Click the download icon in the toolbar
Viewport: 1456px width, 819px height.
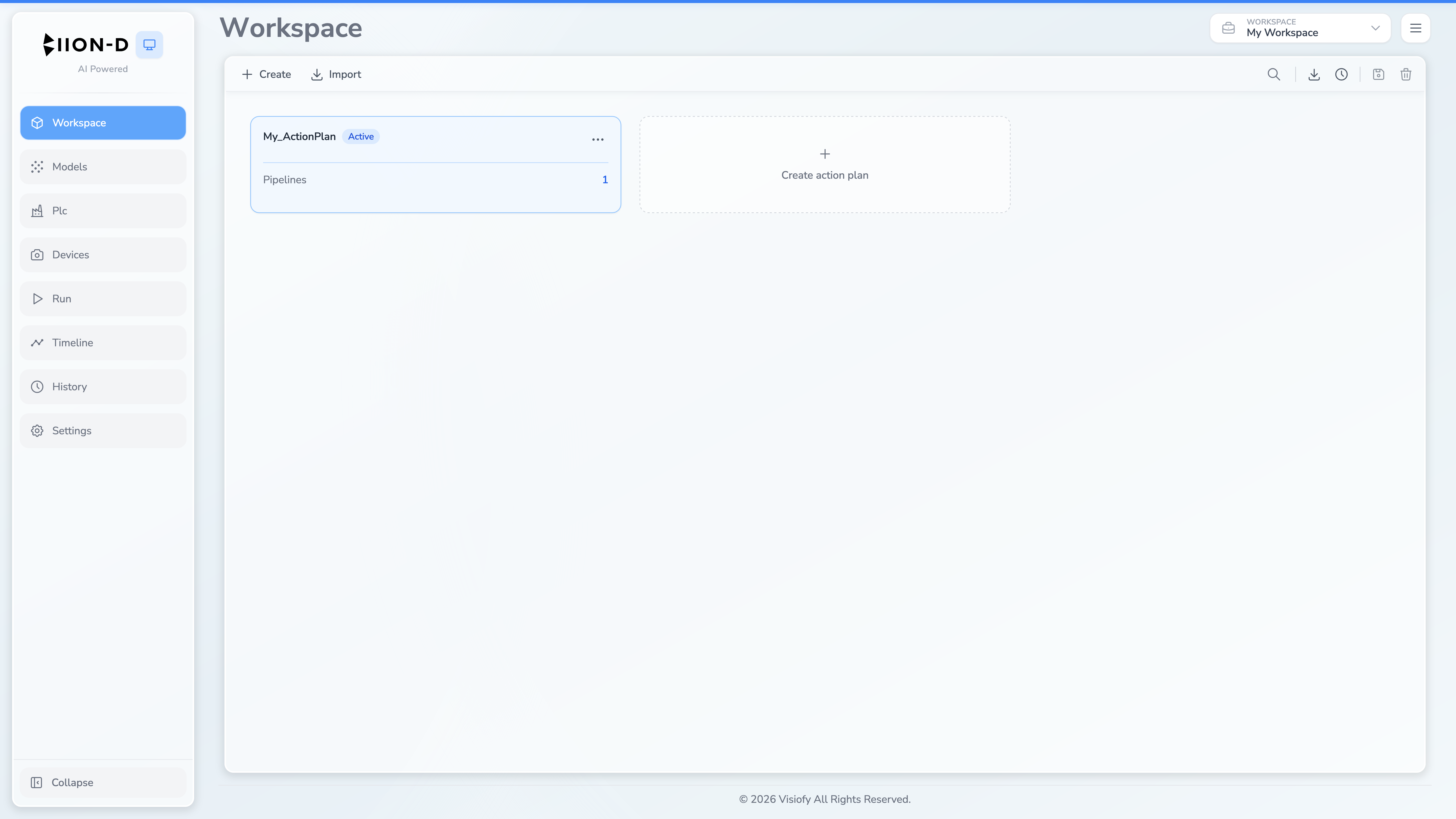pyautogui.click(x=1314, y=75)
